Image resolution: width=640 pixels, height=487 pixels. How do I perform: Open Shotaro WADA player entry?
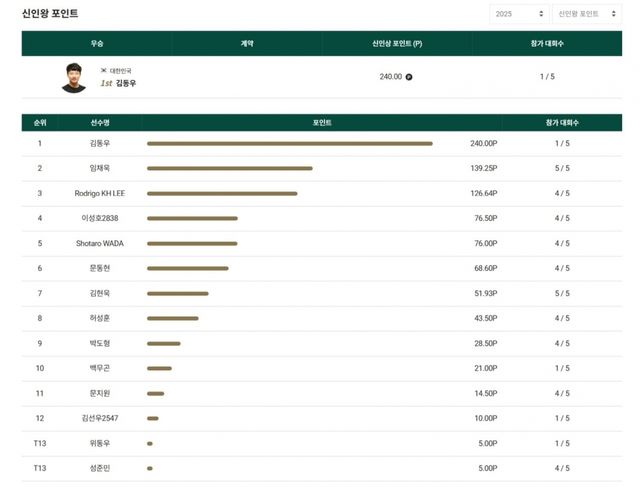coord(100,243)
